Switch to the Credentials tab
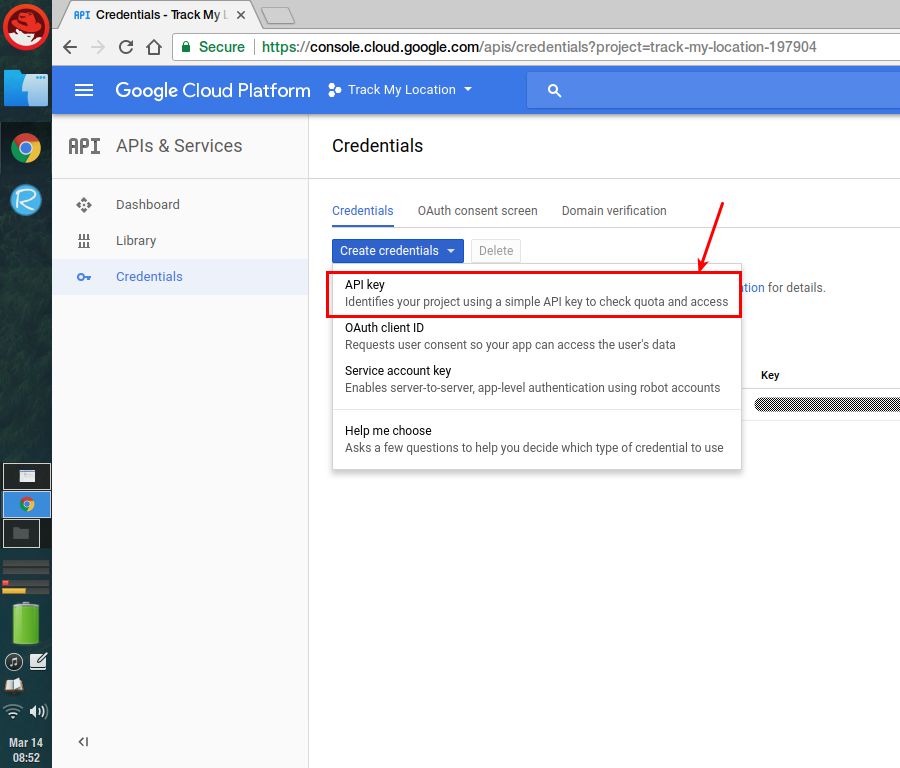The height and width of the screenshot is (768, 900). (x=363, y=211)
